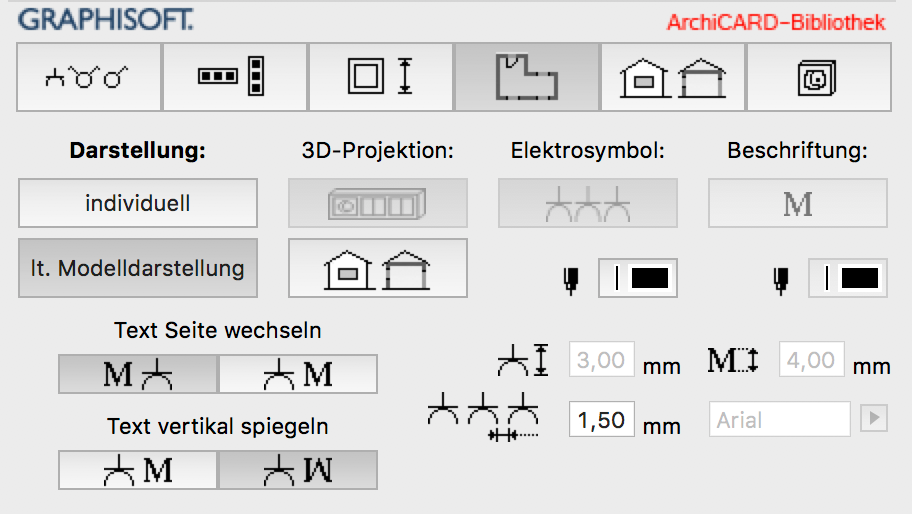This screenshot has width=912, height=514.
Task: Place text left of symbol (M before socket)
Action: coord(138,374)
